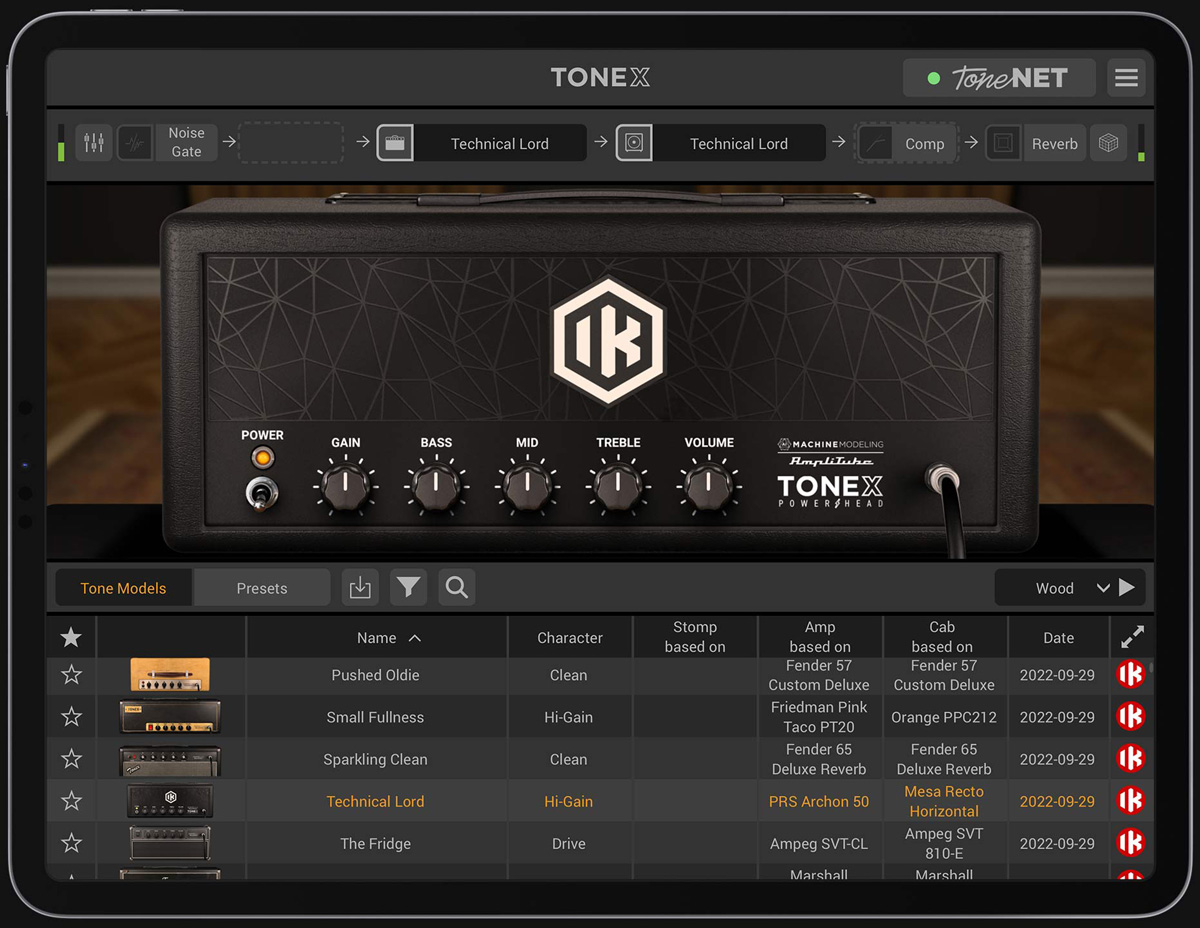1200x928 pixels.
Task: Click the amp icon beside first Technical Lord
Action: [x=395, y=143]
